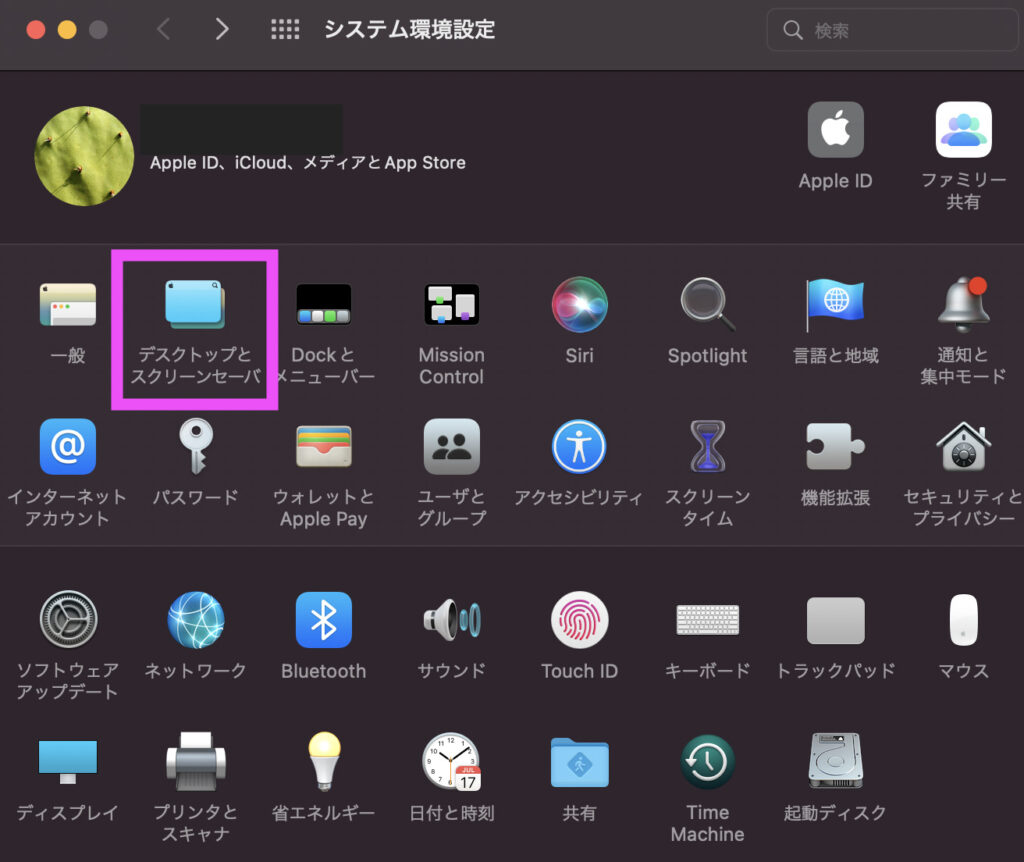This screenshot has height=862, width=1024.
Task: Minimize the window with yellow button
Action: [x=67, y=29]
